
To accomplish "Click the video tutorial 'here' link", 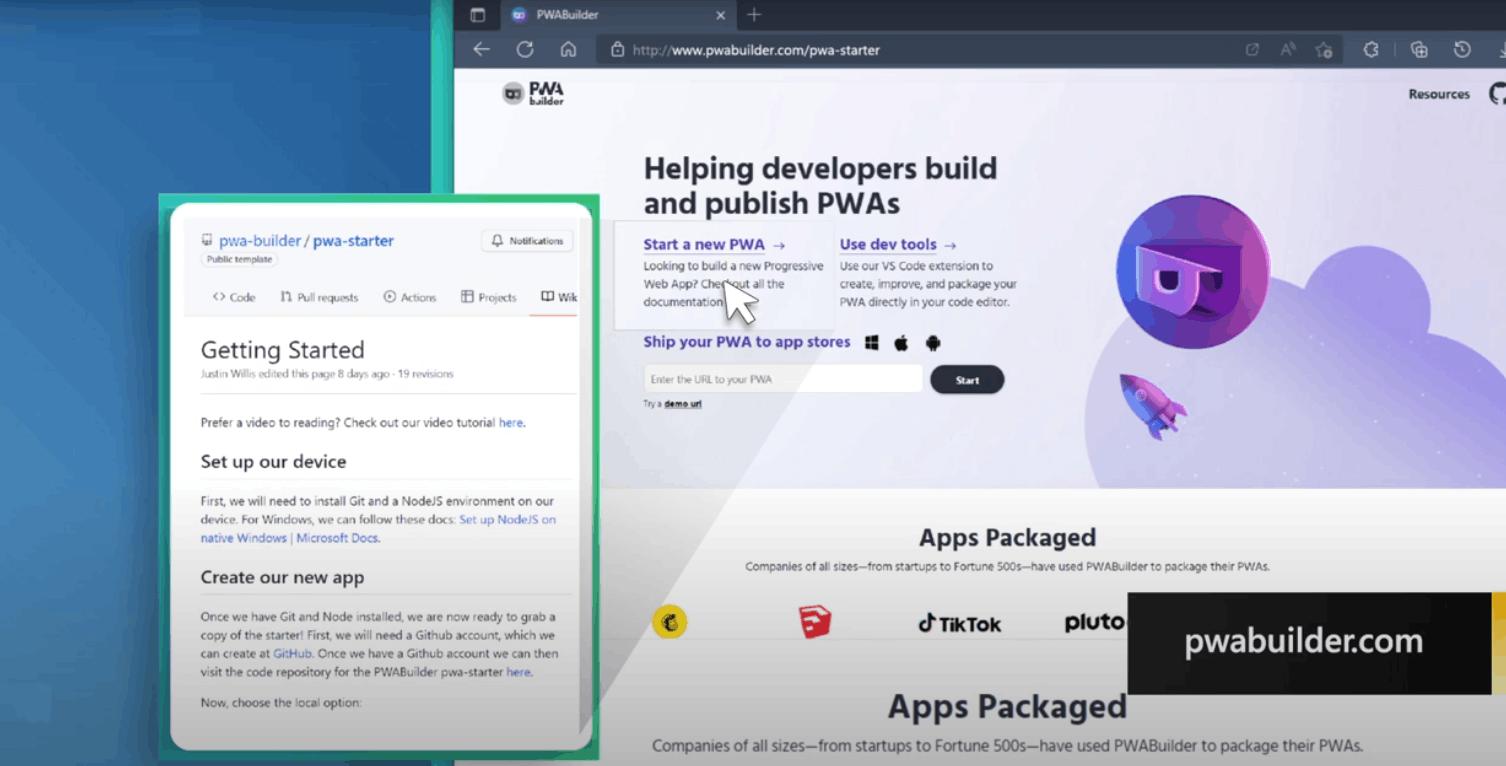I will coord(510,422).
